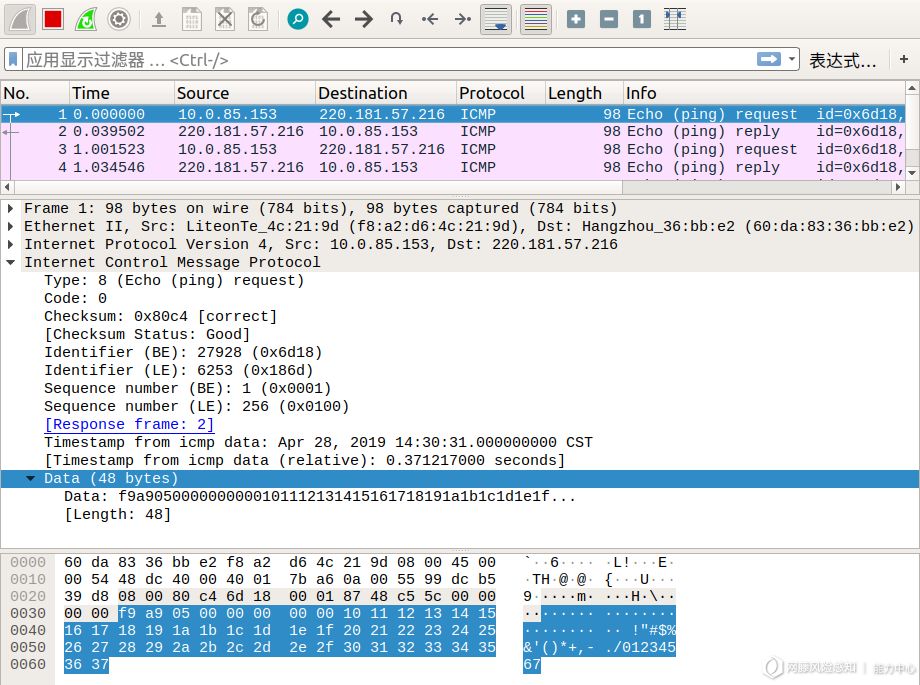Viewport: 920px width, 685px height.
Task: Select Sequence number (BE): 1 field
Action: pyautogui.click(x=188, y=389)
